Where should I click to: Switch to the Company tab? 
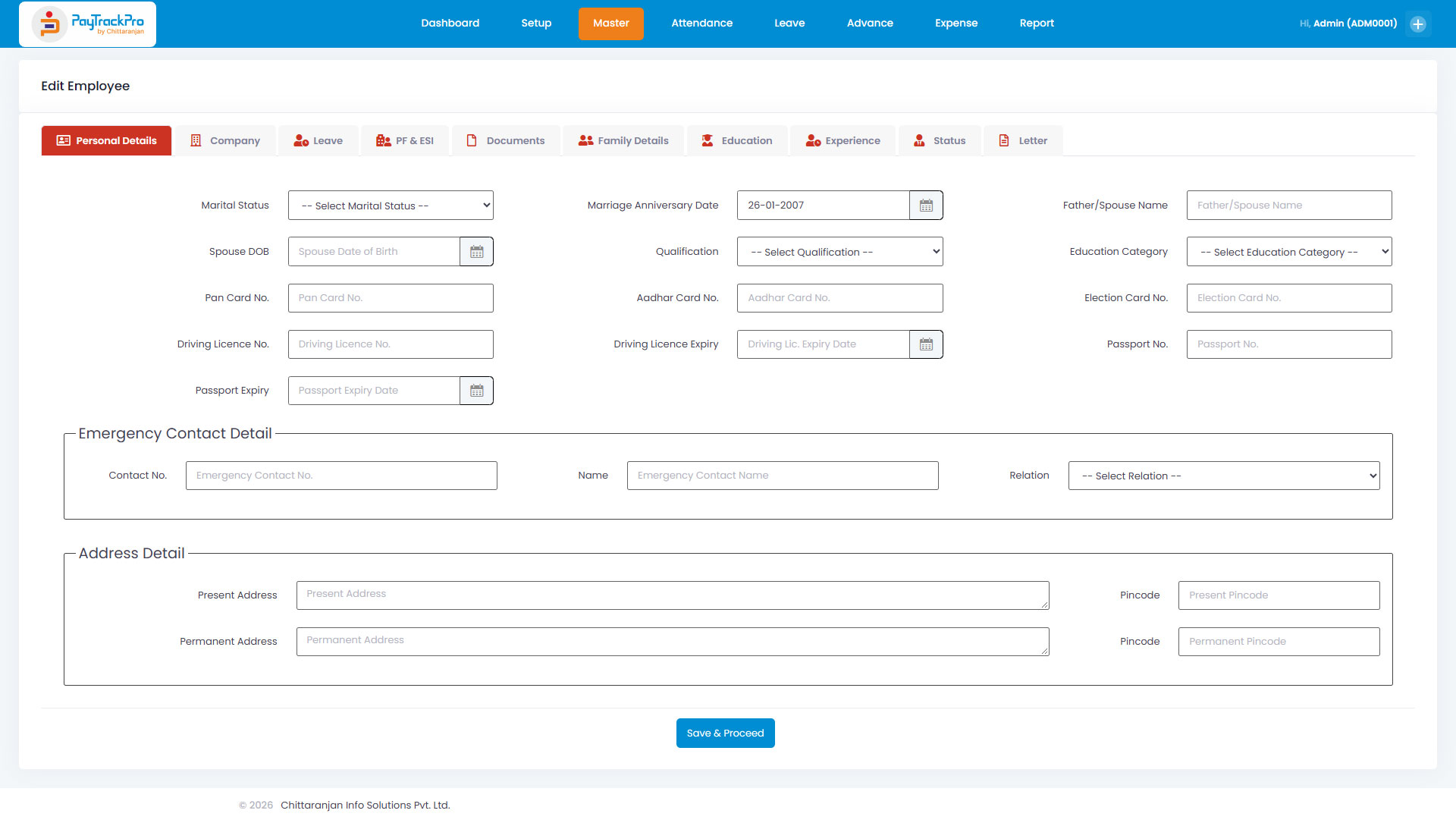coord(225,141)
